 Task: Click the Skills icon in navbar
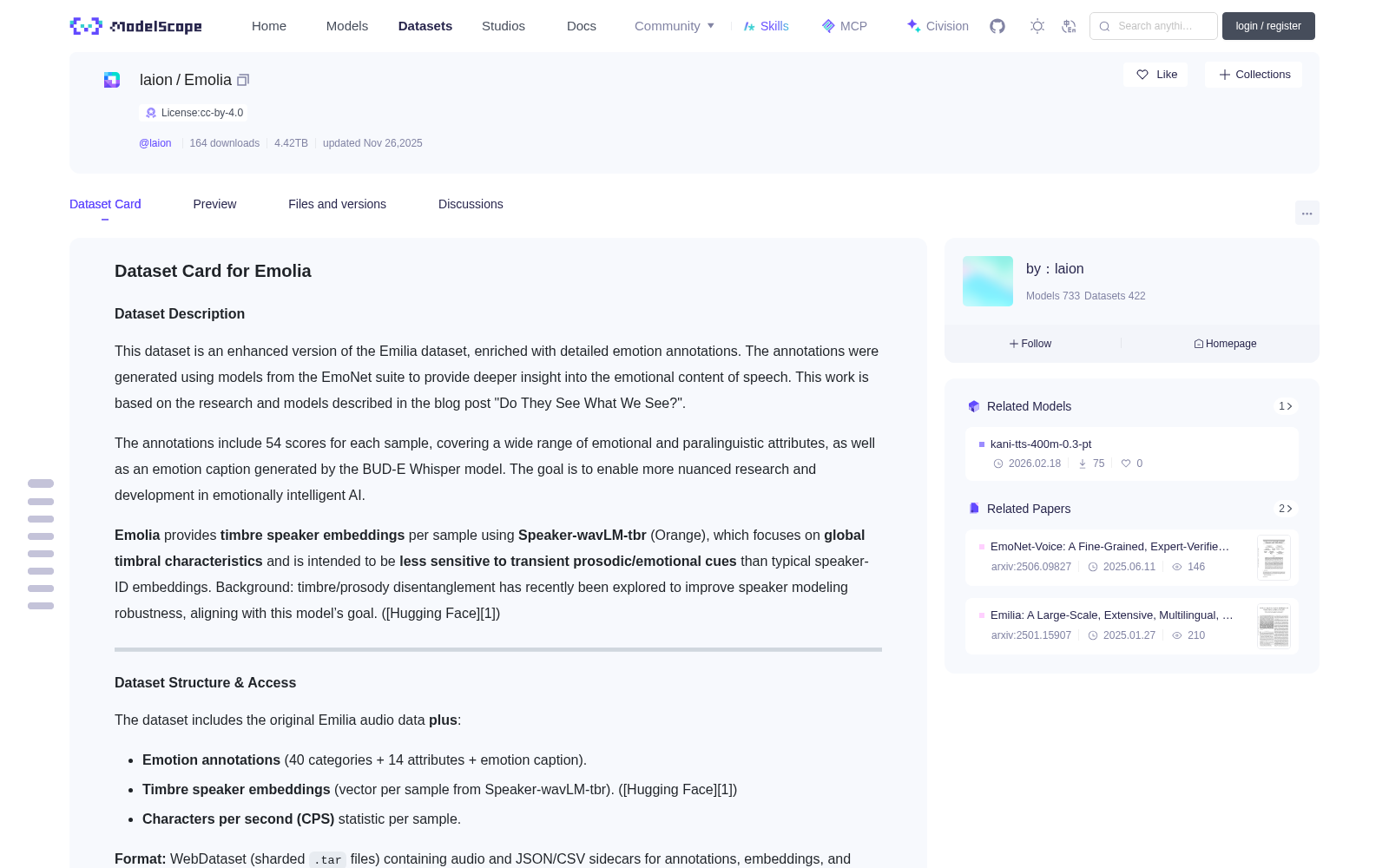(749, 26)
